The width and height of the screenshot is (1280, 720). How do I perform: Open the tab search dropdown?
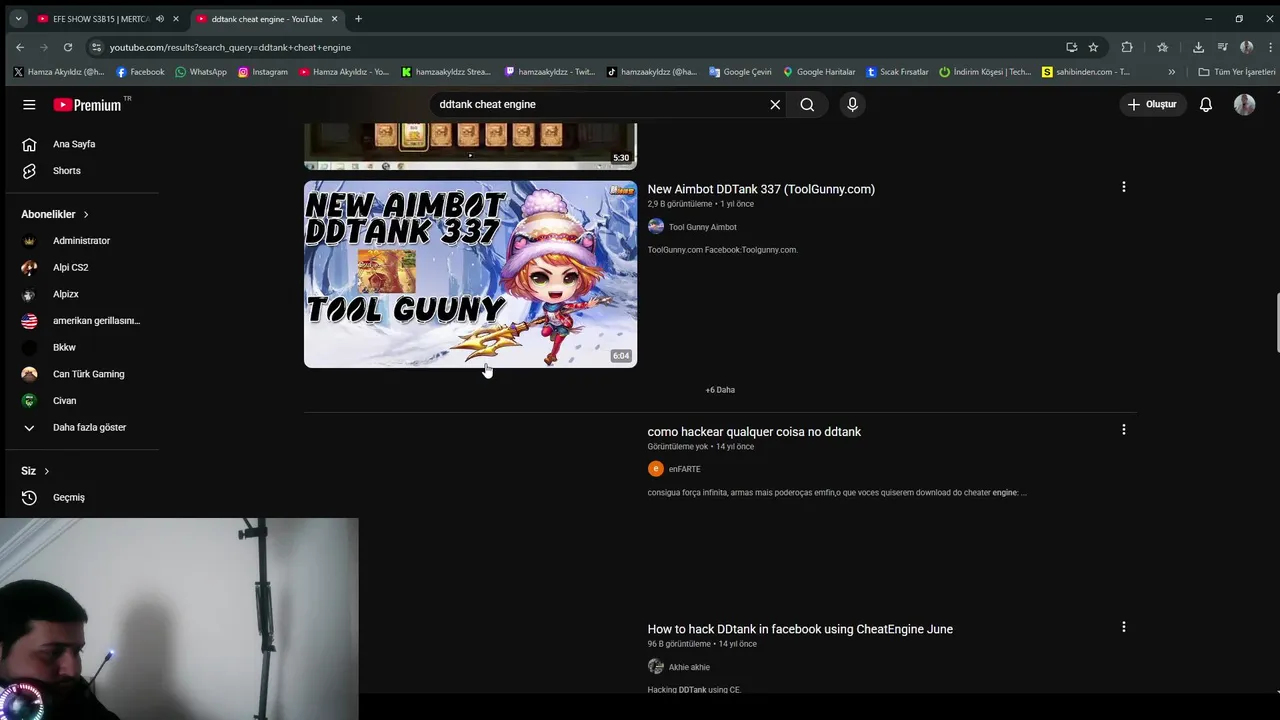(17, 19)
